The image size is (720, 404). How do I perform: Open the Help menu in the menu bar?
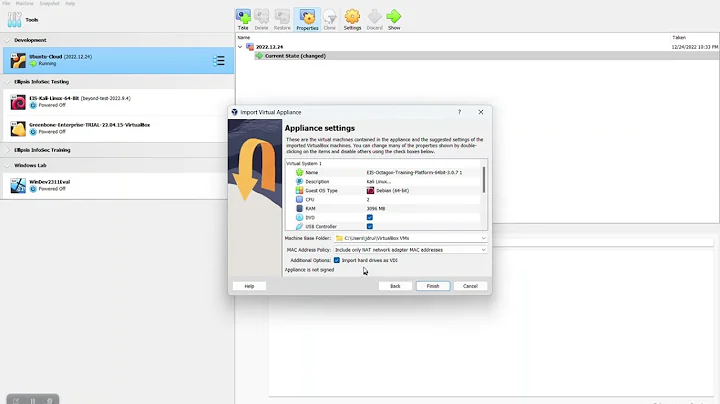pyautogui.click(x=70, y=3)
